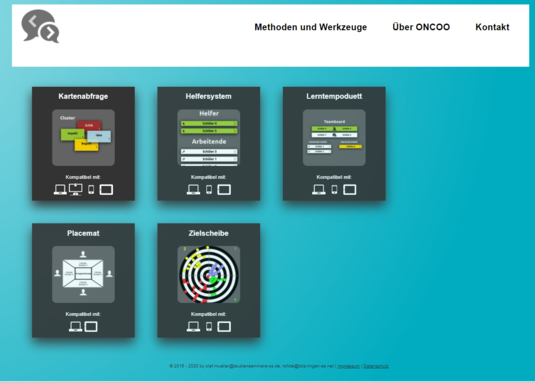Click the desktop monitor icon under Kartenabfrage
This screenshot has height=383, width=535.
click(x=75, y=189)
